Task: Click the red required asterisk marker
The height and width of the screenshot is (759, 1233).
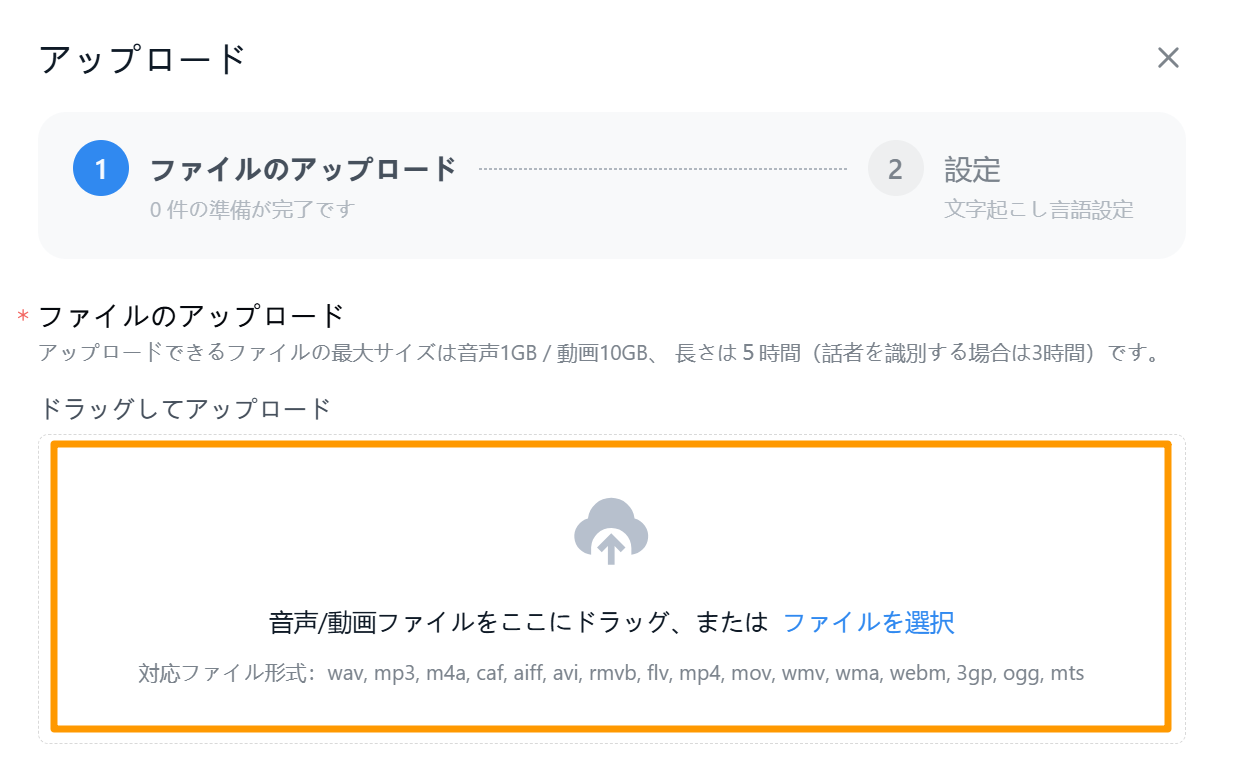Action: (23, 318)
